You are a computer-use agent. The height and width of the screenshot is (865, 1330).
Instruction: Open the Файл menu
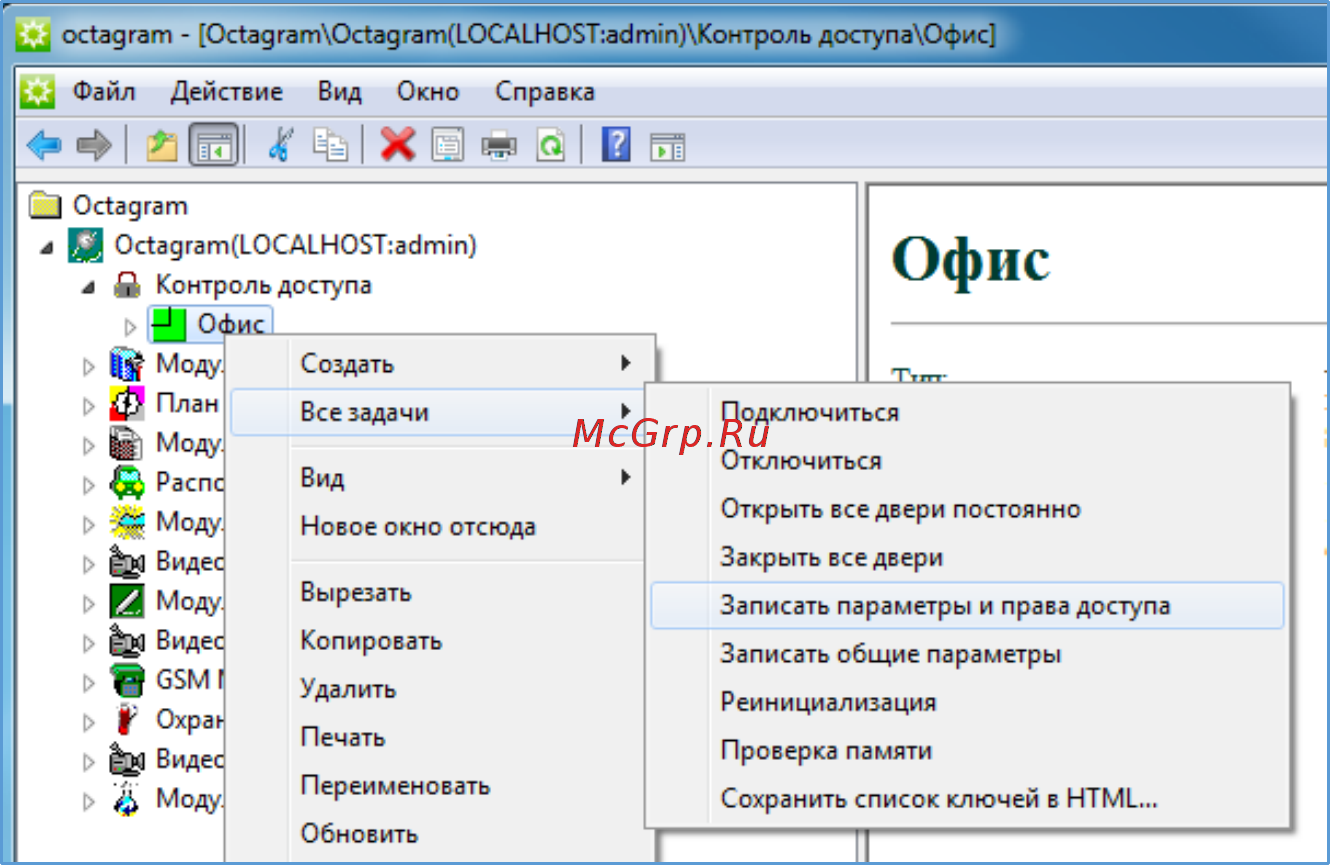(103, 93)
